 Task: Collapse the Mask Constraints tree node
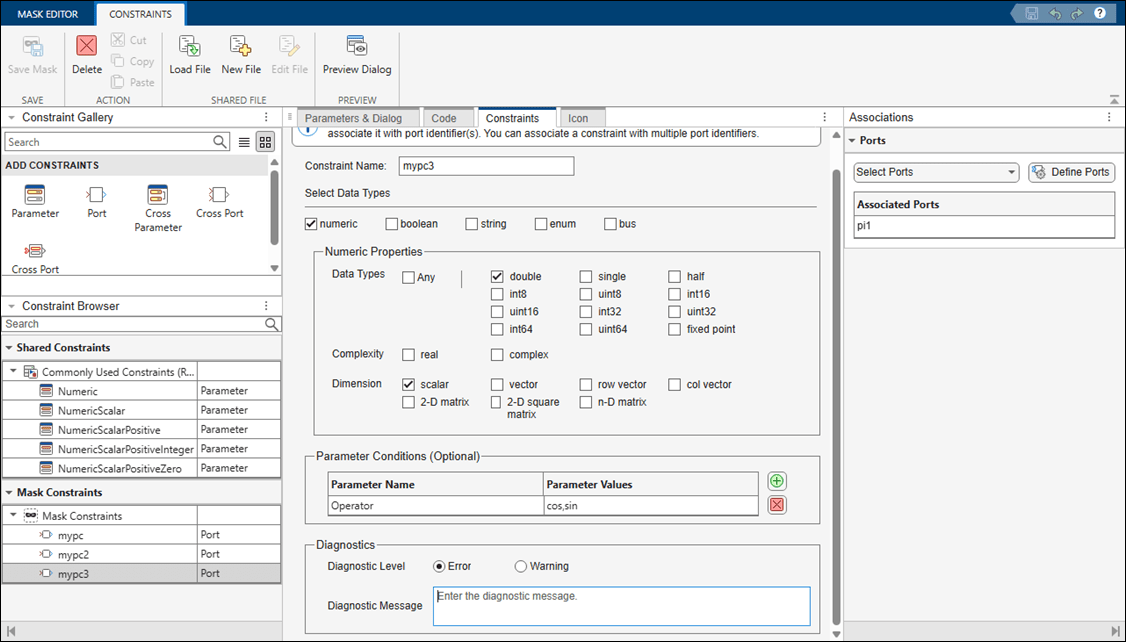tap(13, 516)
